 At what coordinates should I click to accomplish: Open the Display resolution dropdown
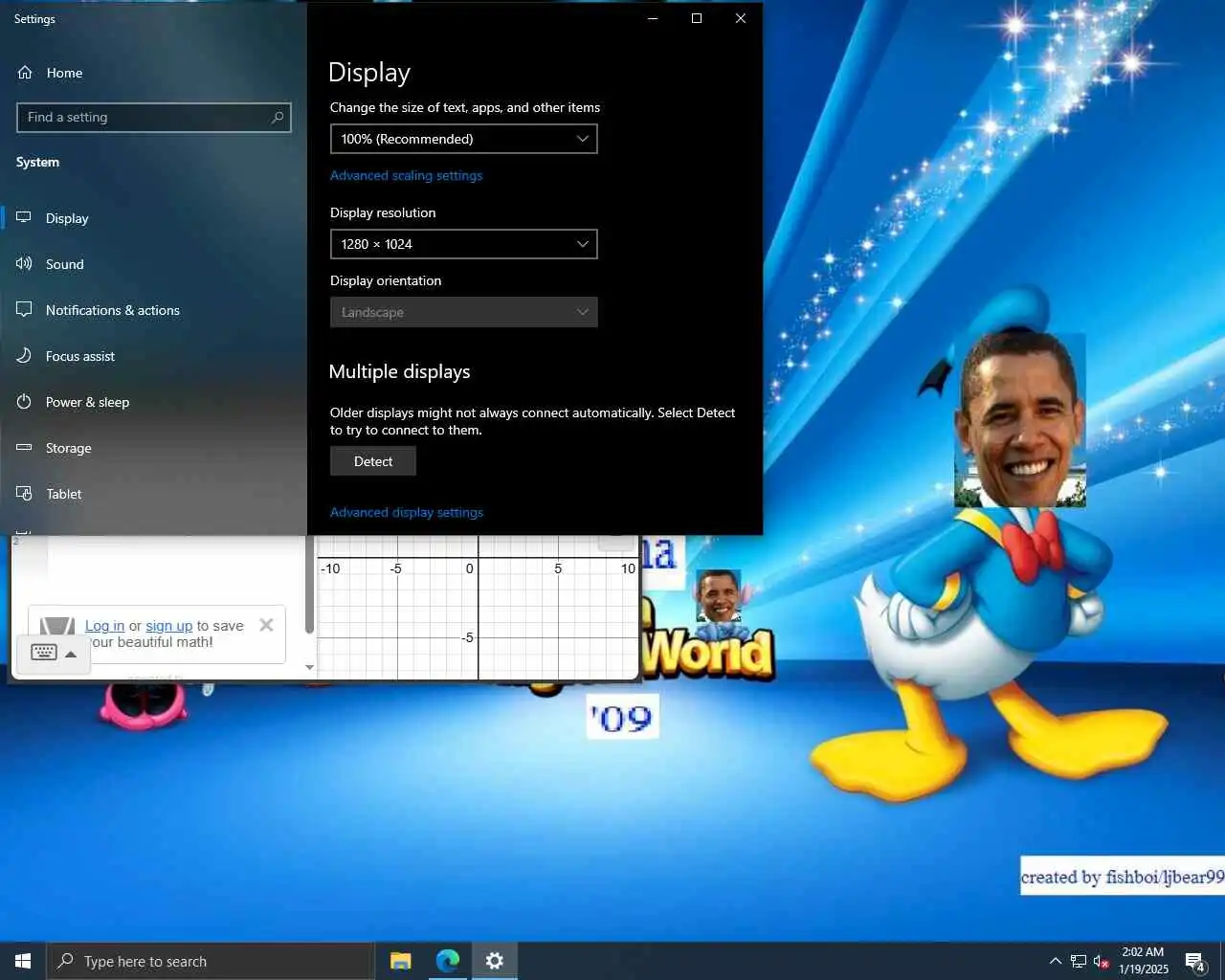463,244
